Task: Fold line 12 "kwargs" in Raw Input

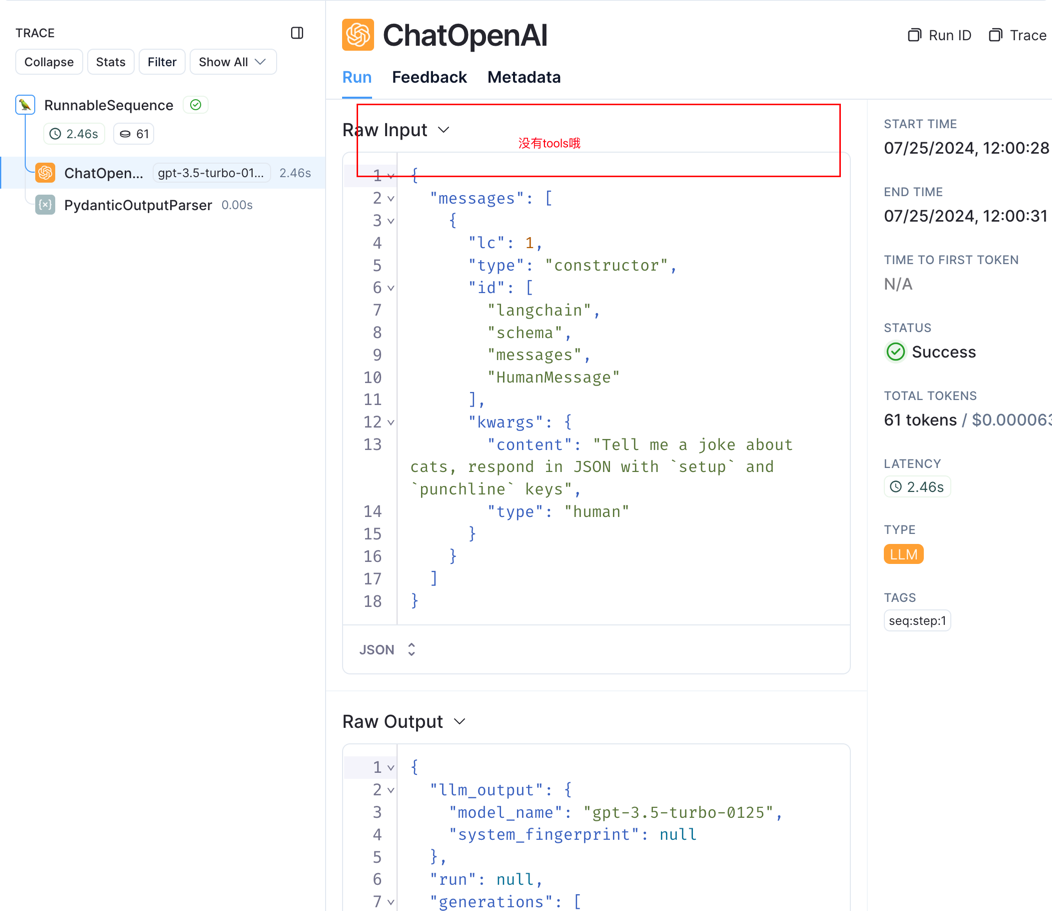Action: [x=390, y=422]
